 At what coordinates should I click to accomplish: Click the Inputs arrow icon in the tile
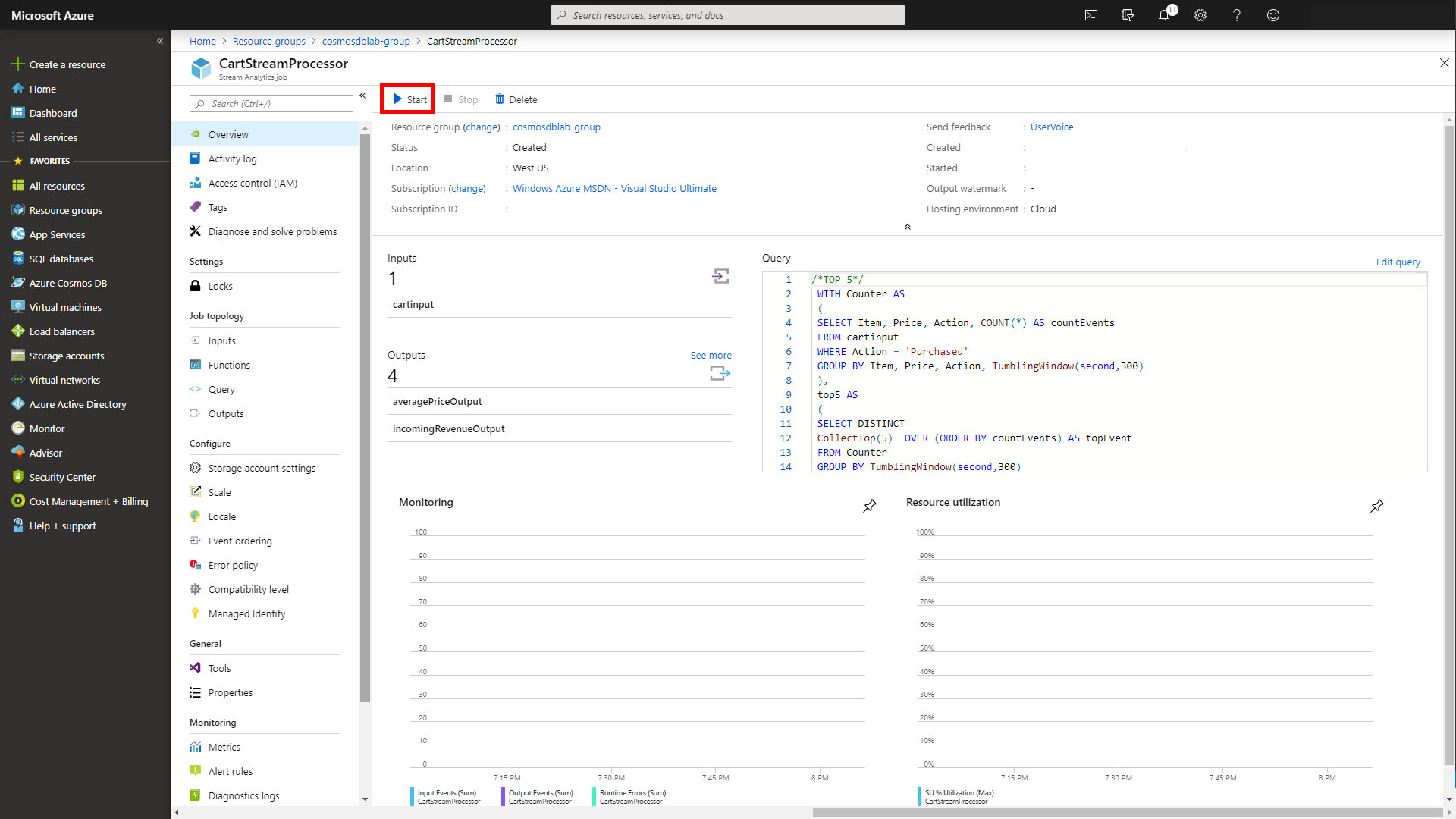click(x=720, y=276)
